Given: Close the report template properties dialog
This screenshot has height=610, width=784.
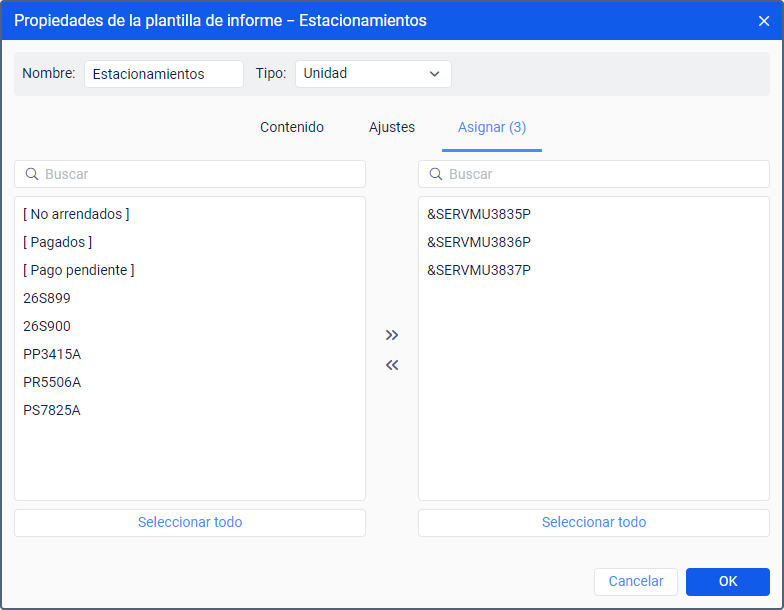Looking at the screenshot, I should 764,21.
